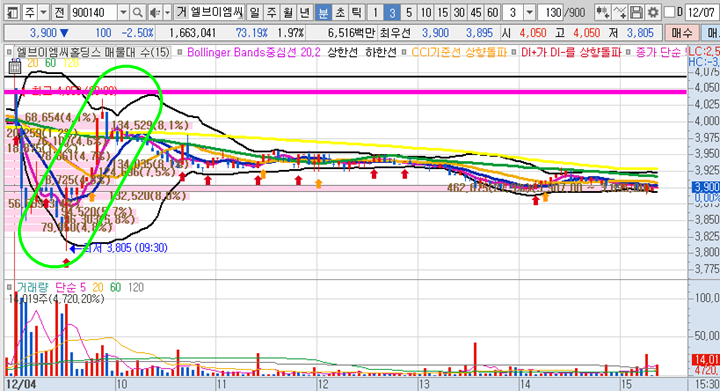720x391 pixels.
Task: Click the square marker before CCI기준선 label
Action: [404, 52]
